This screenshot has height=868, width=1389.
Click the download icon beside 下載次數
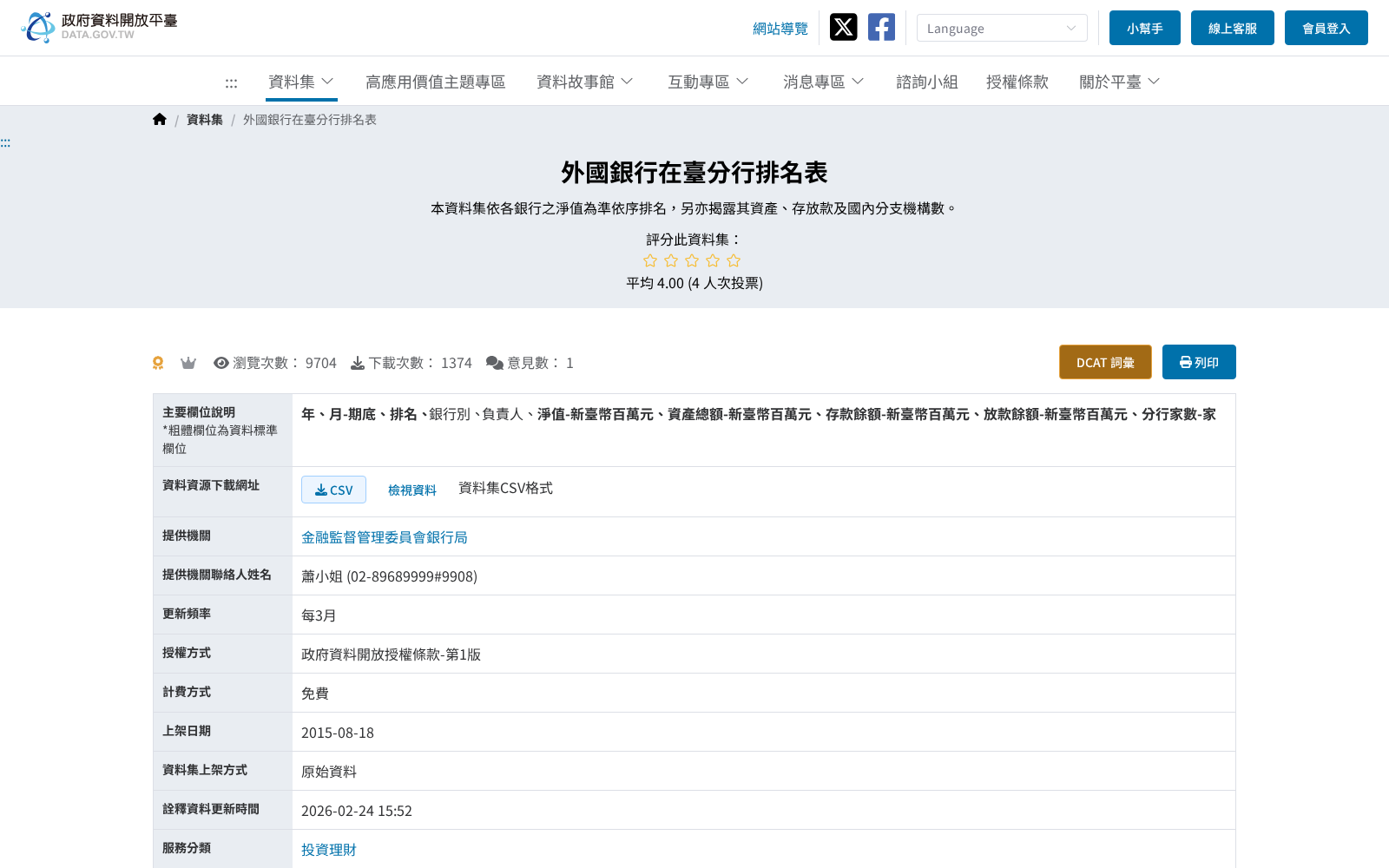coord(358,363)
